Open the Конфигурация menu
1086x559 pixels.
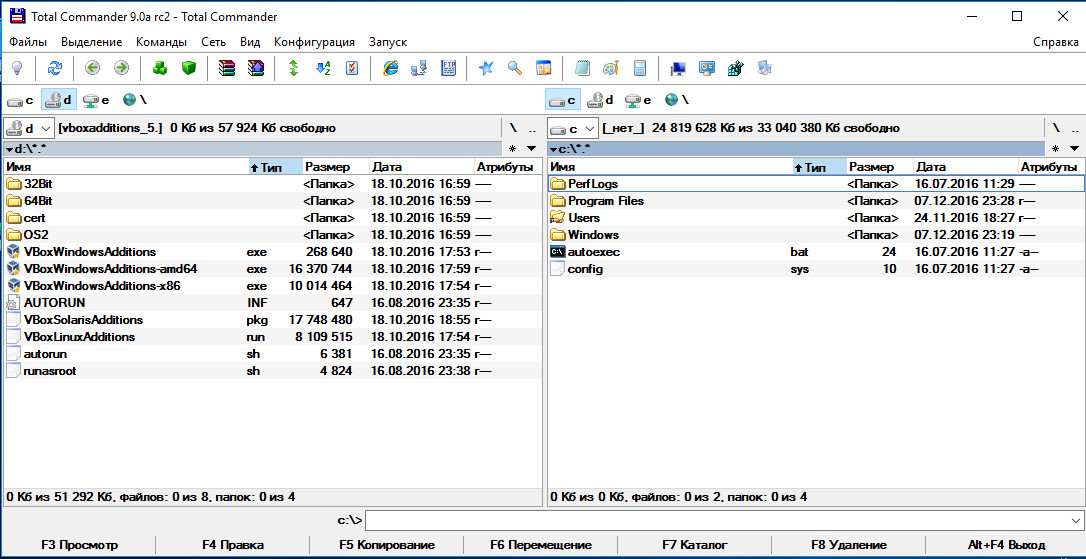click(314, 42)
